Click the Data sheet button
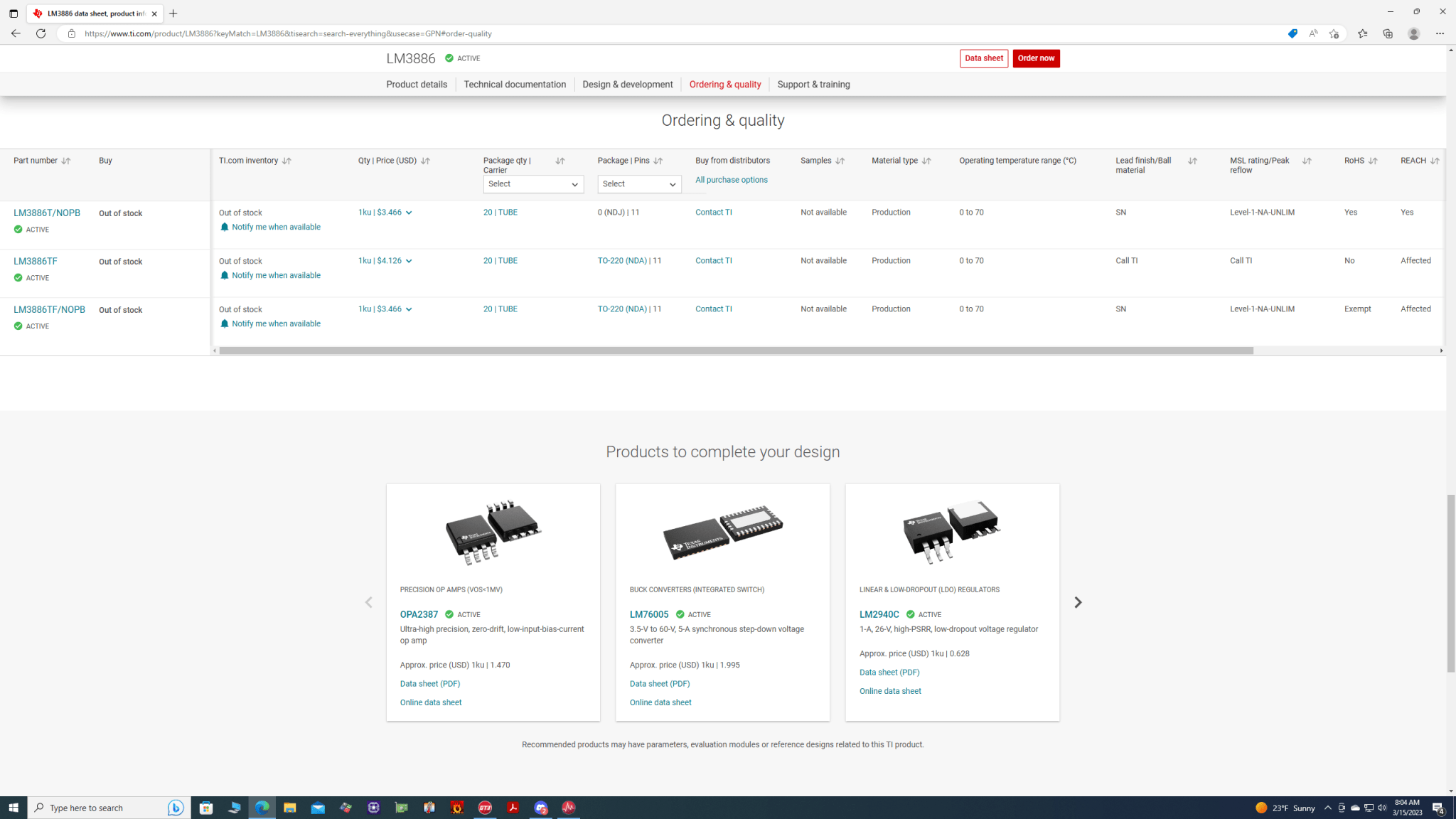This screenshot has width=1456, height=819. coord(983,58)
